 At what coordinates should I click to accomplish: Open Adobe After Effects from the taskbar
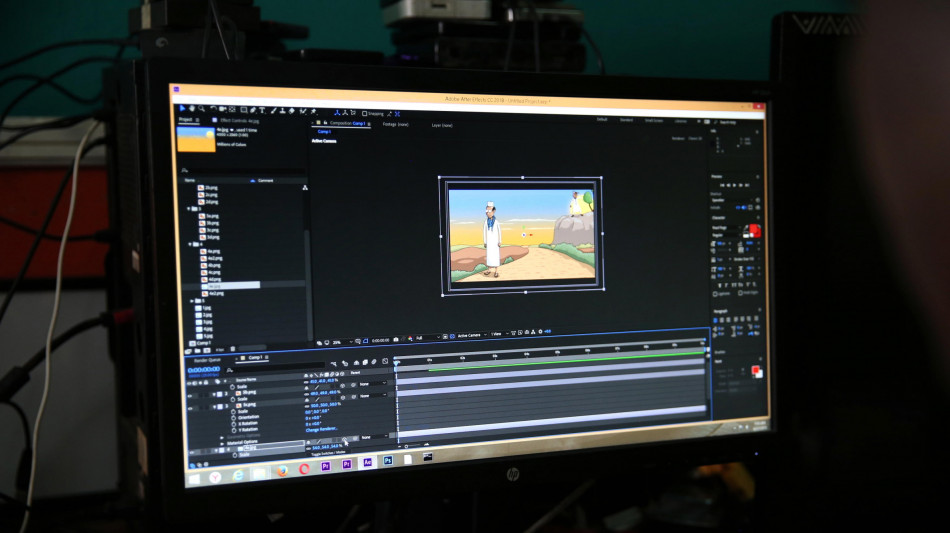point(368,462)
